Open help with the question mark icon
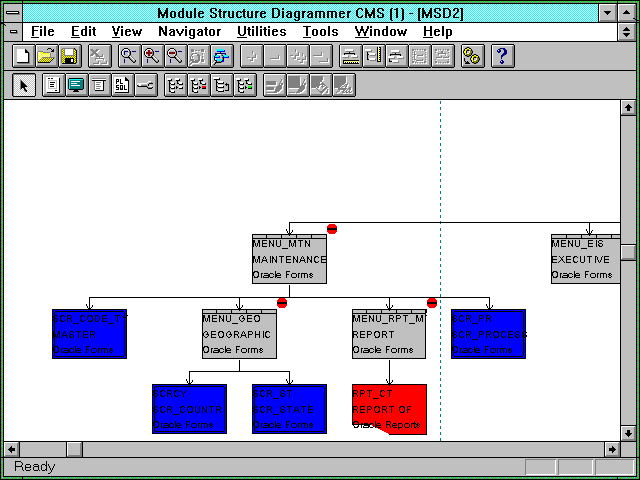The image size is (640, 480). tap(502, 56)
